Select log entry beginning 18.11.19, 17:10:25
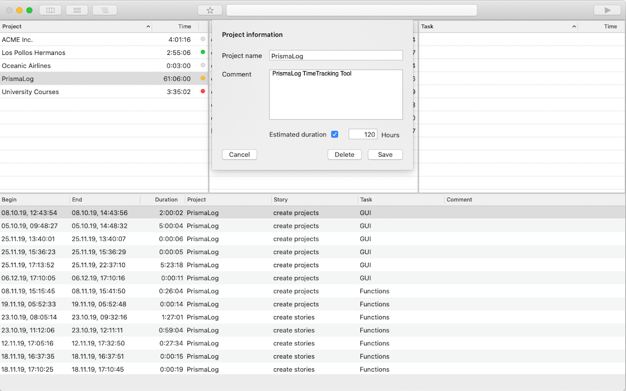 [313, 369]
